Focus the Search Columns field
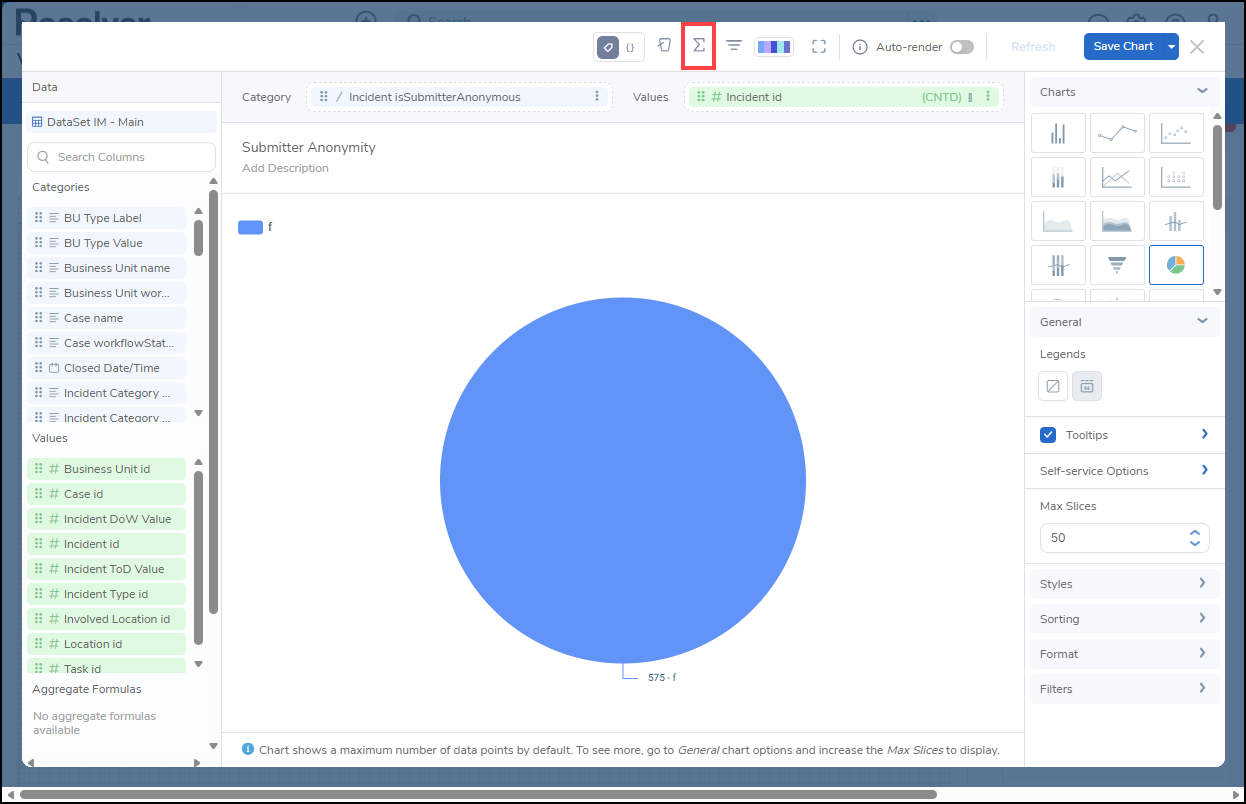1246x804 pixels. point(121,157)
